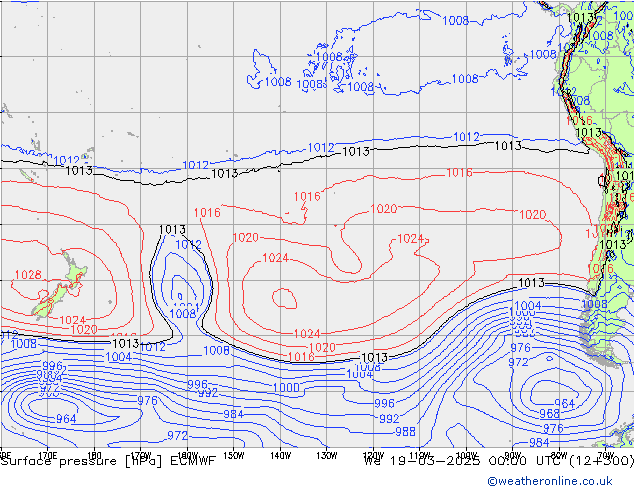
Task: Select the 120W longitude label
Action: [x=373, y=455]
